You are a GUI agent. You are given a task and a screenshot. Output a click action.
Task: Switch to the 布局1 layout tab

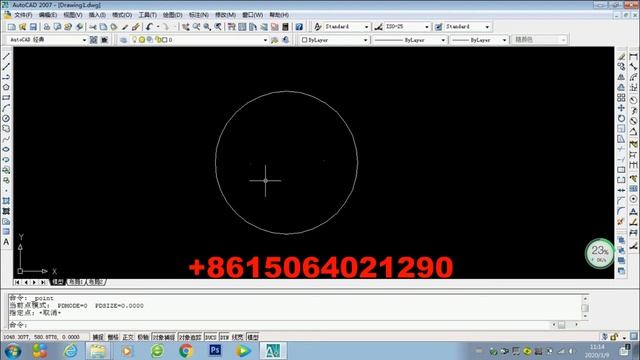[x=76, y=282]
